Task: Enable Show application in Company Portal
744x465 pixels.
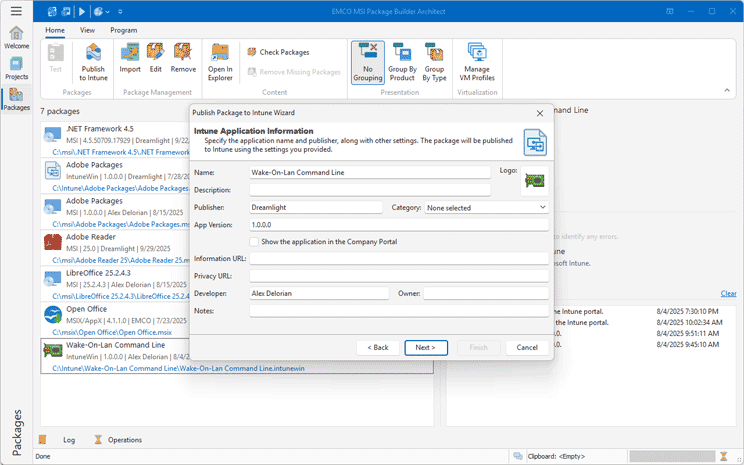Action: [255, 242]
